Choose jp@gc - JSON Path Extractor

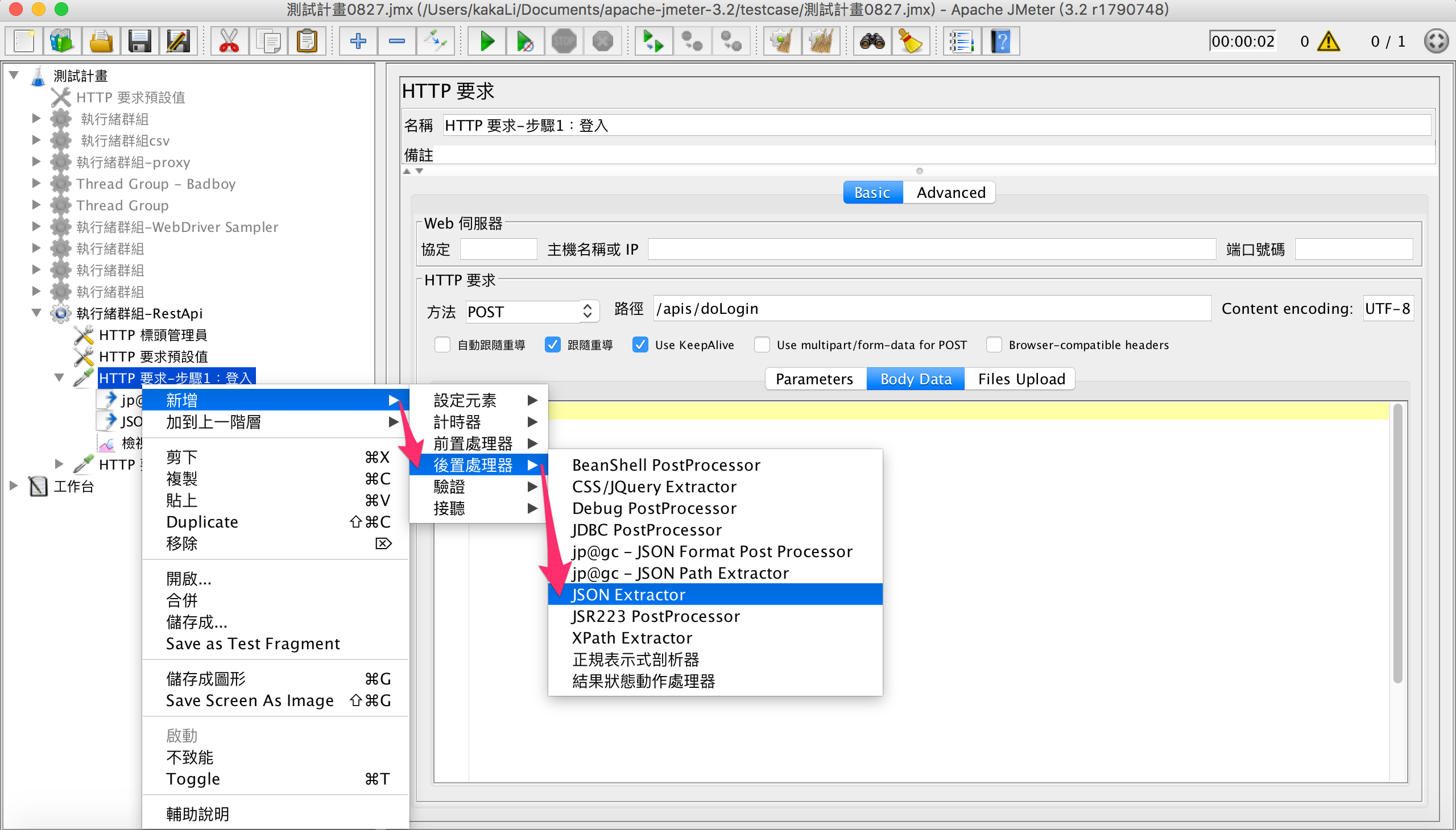(x=715, y=572)
